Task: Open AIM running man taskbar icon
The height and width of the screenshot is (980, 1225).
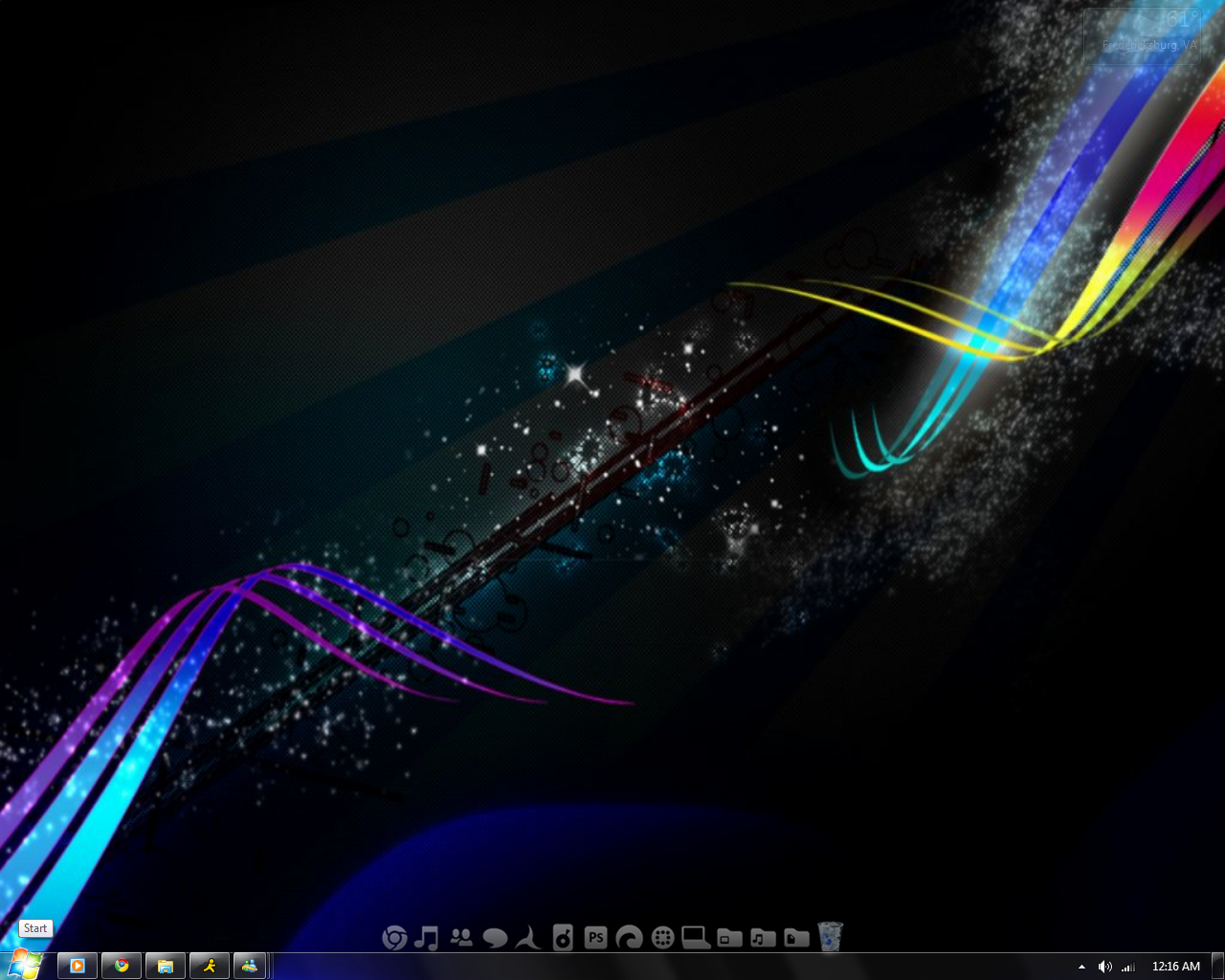Action: click(x=210, y=966)
